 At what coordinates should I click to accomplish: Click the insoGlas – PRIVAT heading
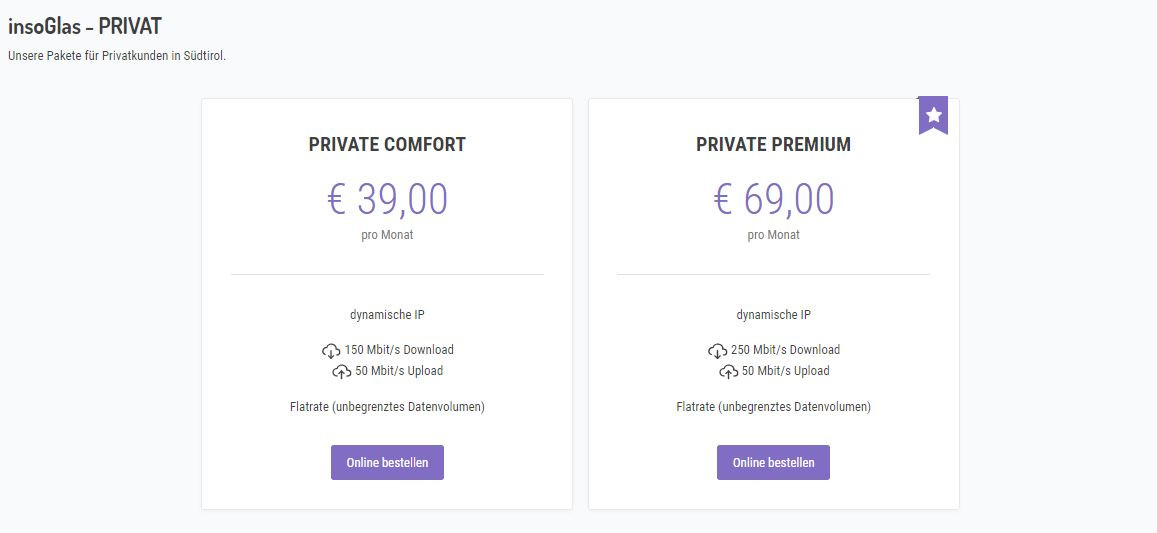(85, 27)
